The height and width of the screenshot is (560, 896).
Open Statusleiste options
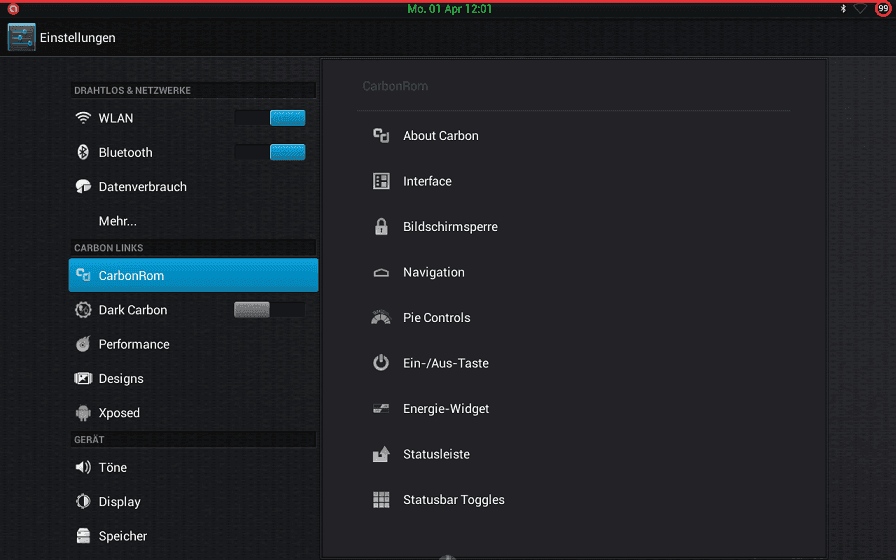point(574,454)
